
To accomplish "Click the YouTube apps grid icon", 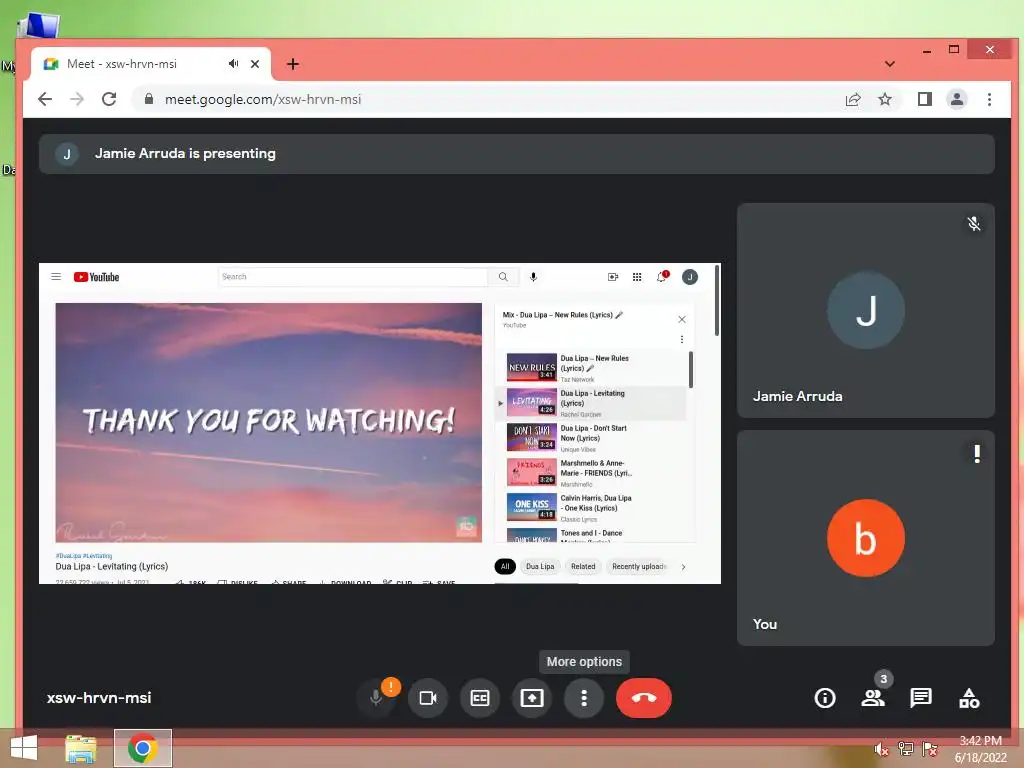I will (x=637, y=277).
